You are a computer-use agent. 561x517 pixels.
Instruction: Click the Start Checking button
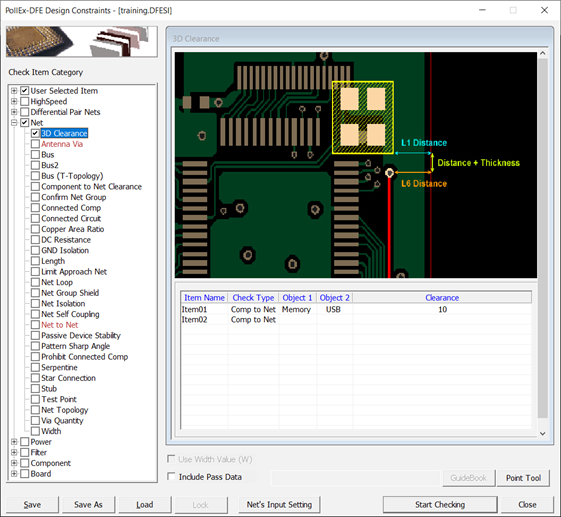point(440,504)
